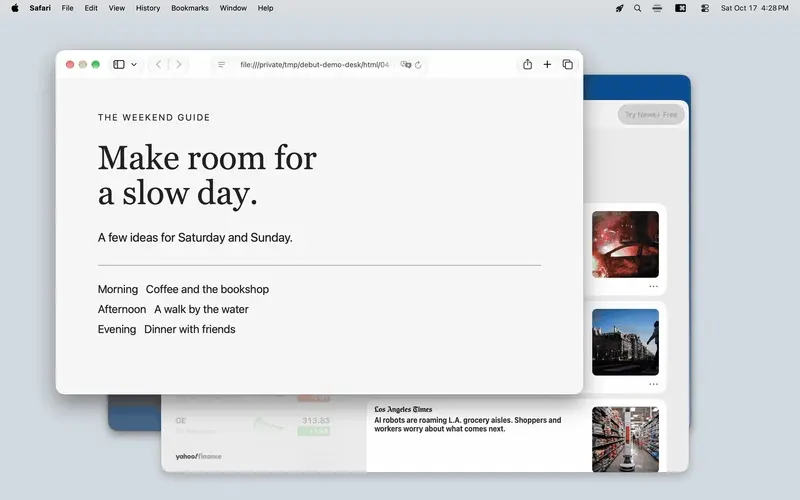
Task: Click the black X box menu bar icon
Action: point(681,8)
